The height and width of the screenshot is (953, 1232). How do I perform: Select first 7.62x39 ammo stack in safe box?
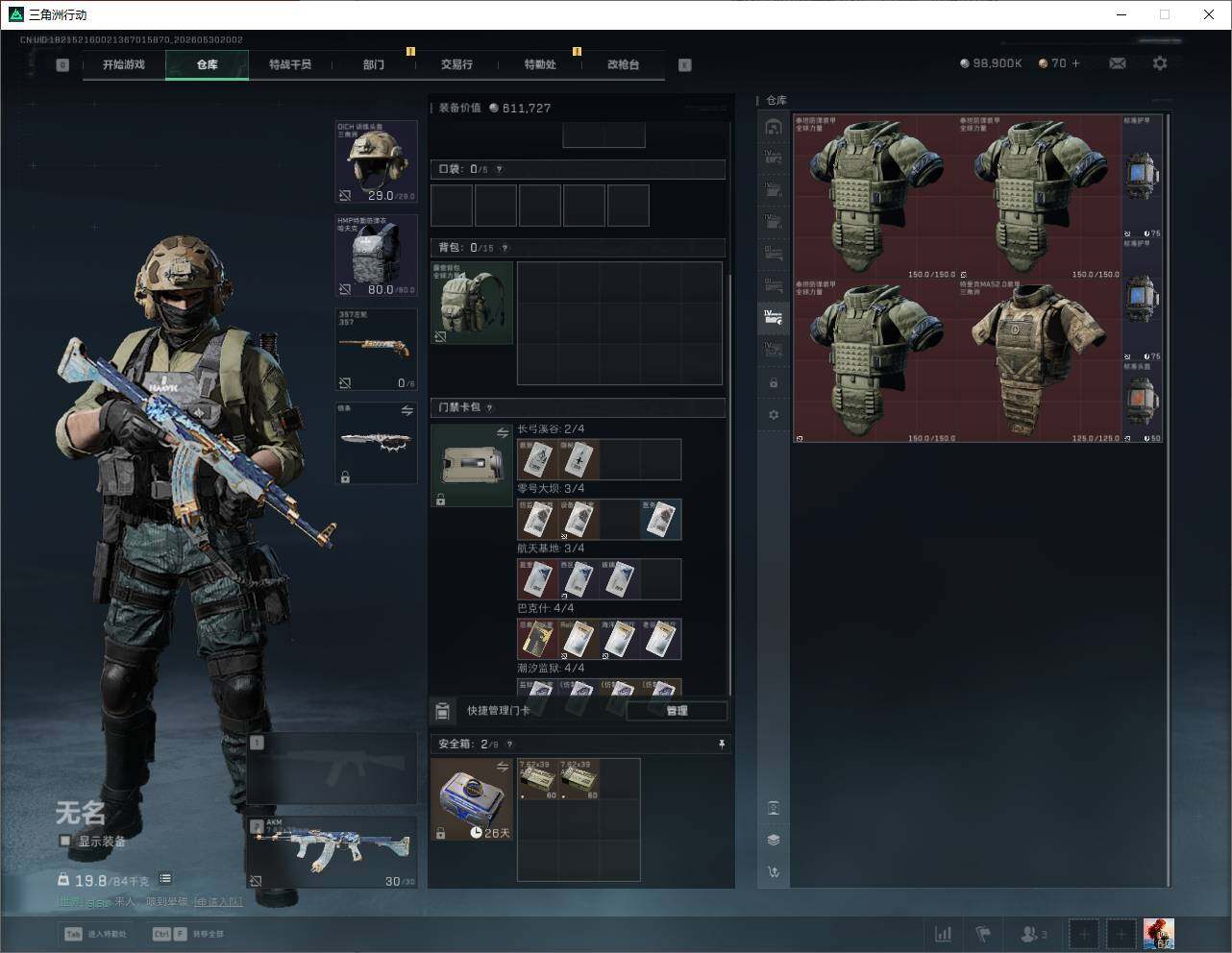[538, 779]
